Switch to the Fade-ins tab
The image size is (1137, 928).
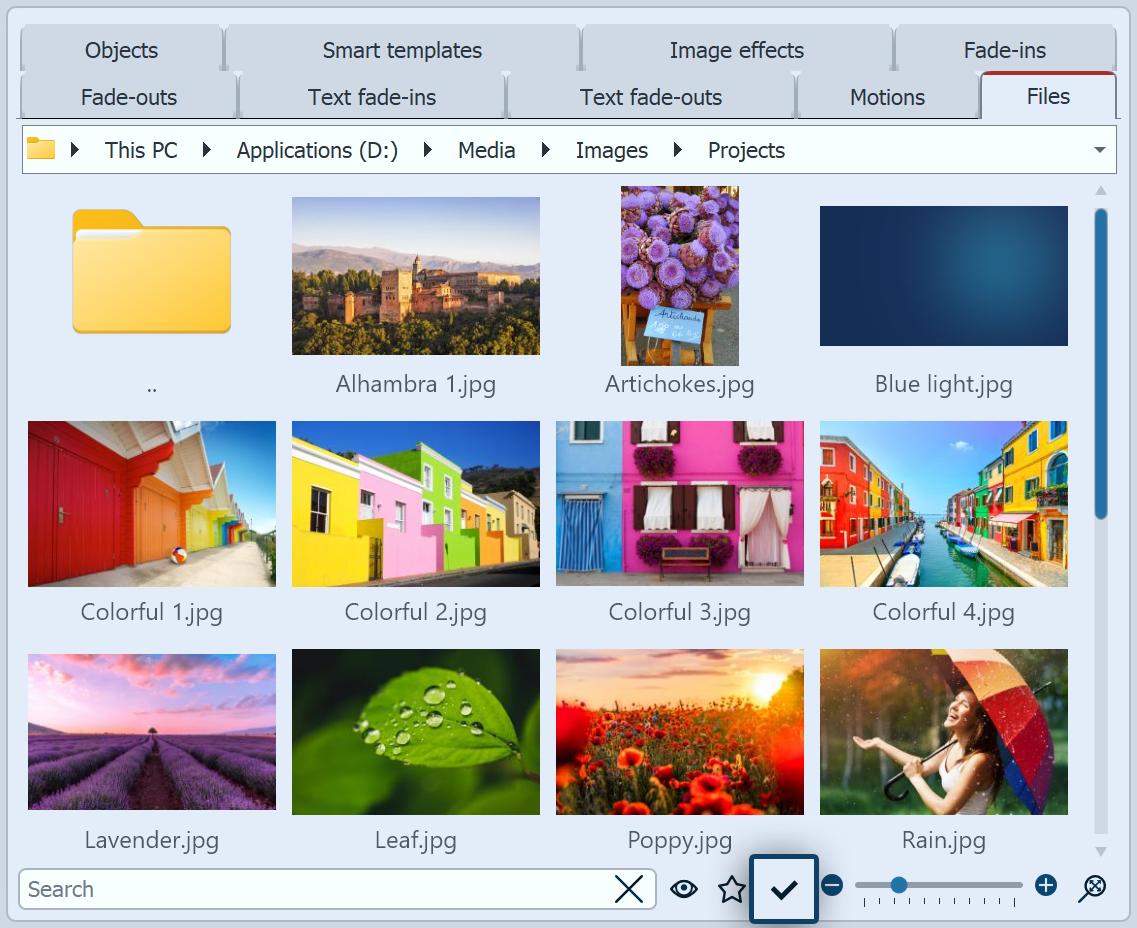(x=1005, y=49)
